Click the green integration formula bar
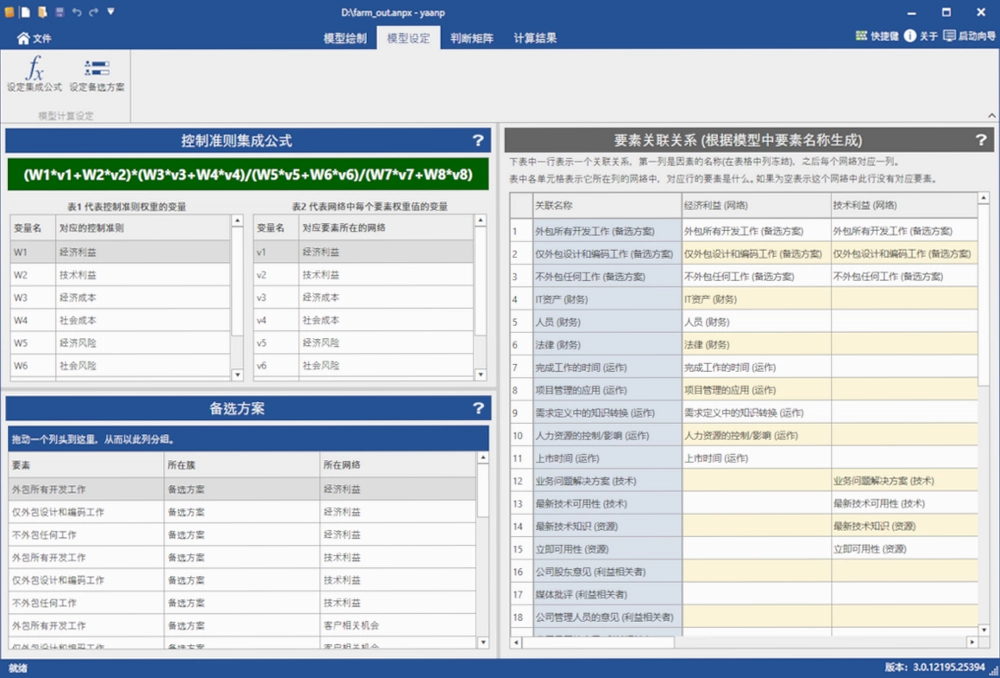The width and height of the screenshot is (1000, 678). point(248,174)
